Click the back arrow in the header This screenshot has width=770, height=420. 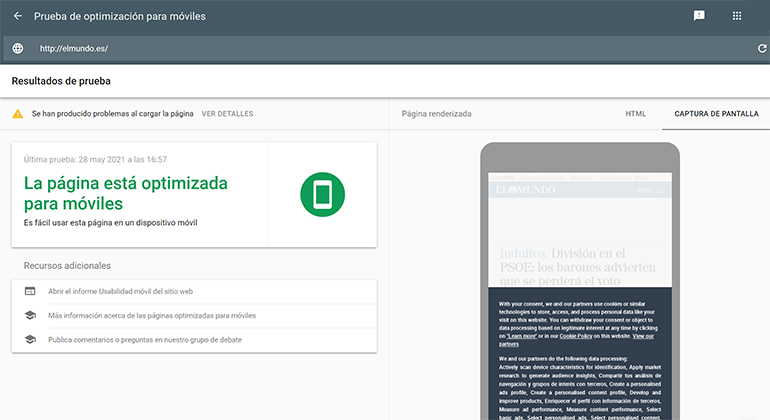coord(18,16)
